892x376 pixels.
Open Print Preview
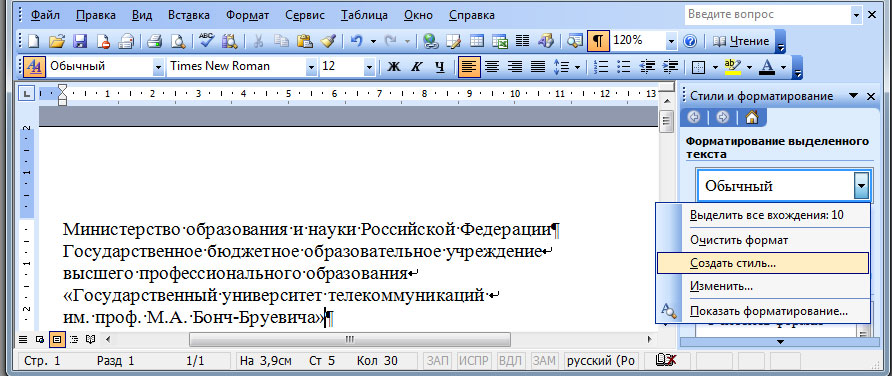(179, 41)
